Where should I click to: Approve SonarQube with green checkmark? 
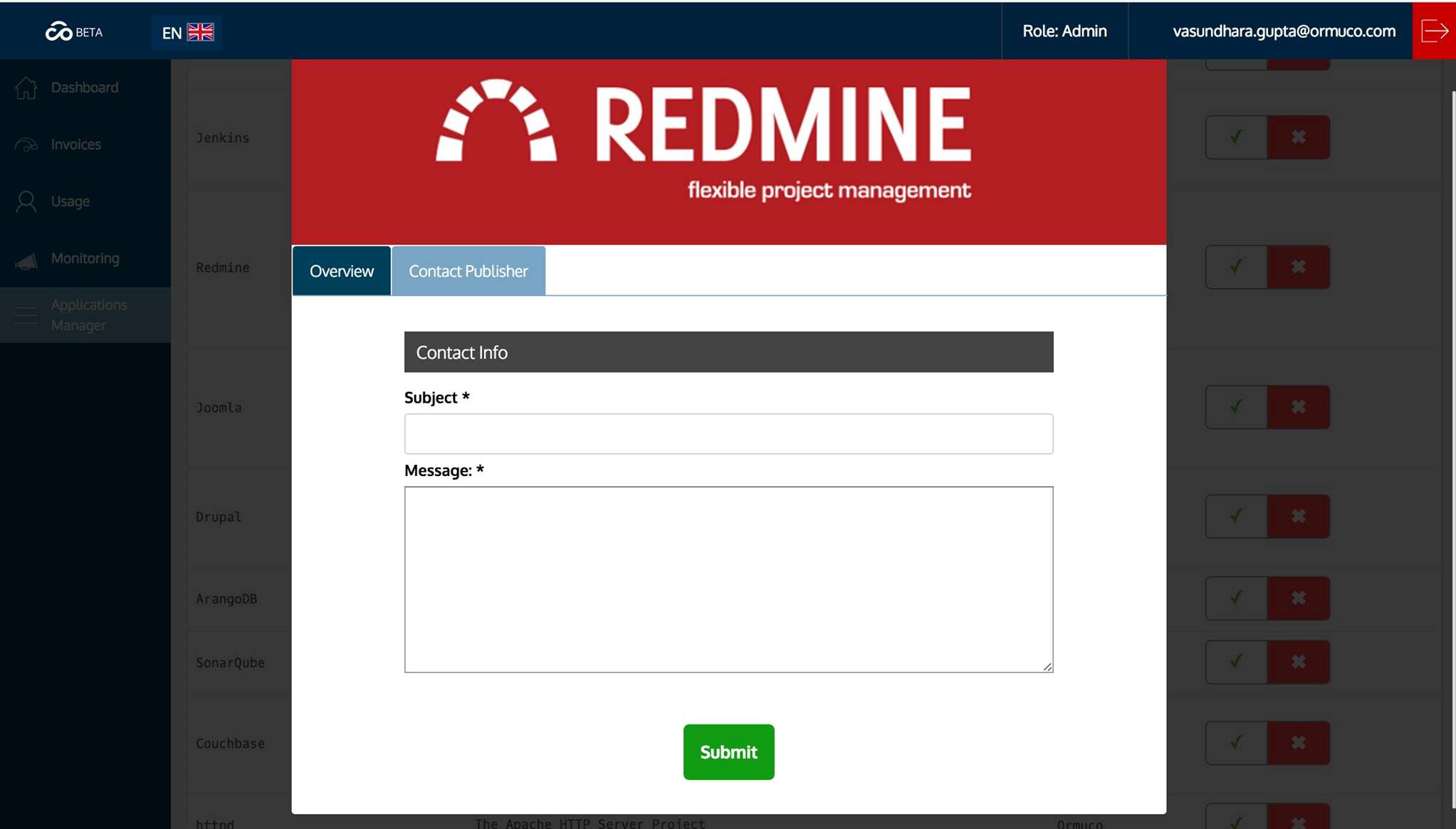pos(1236,662)
